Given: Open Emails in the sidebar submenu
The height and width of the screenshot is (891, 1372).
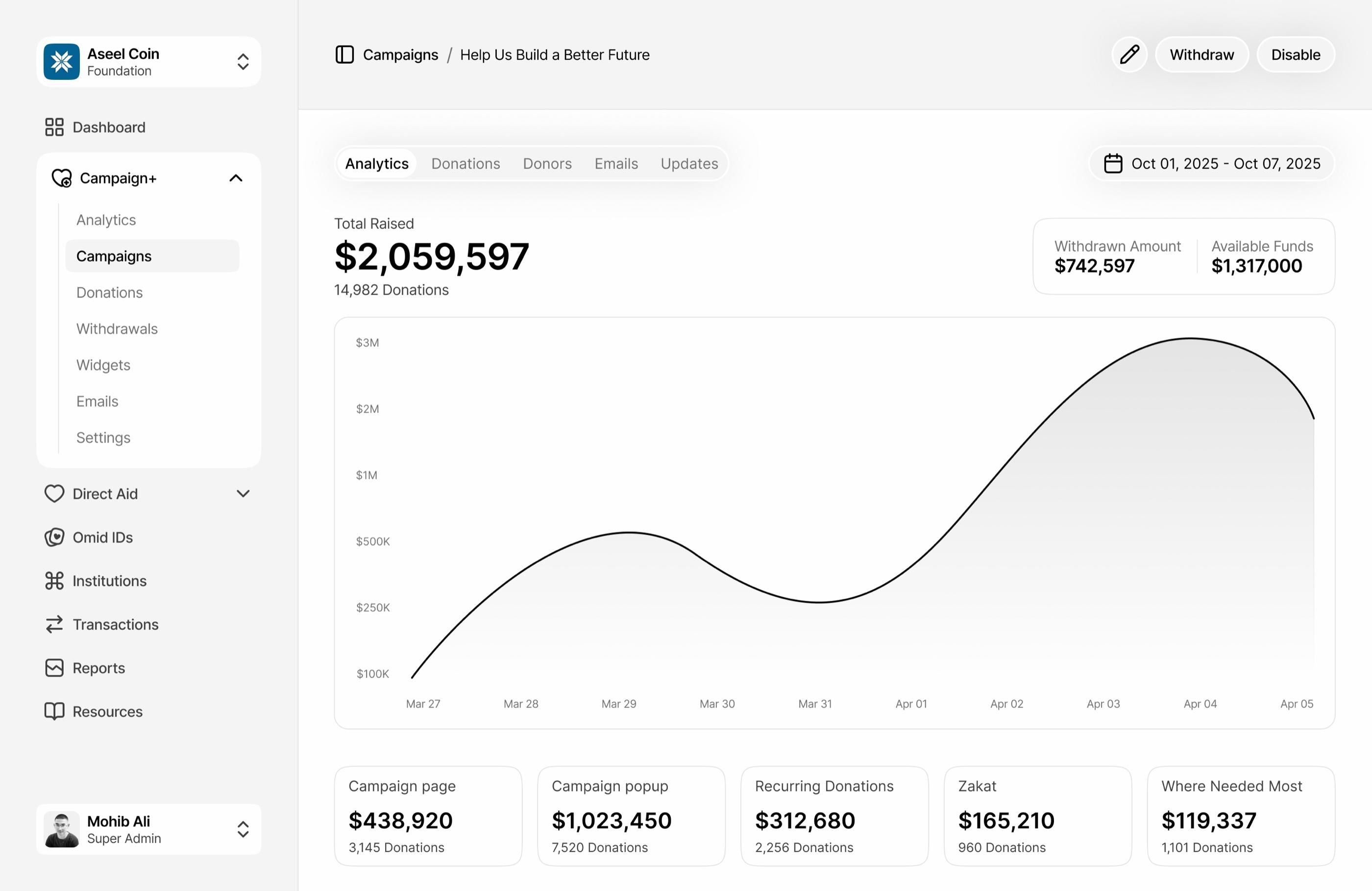Looking at the screenshot, I should click(98, 401).
